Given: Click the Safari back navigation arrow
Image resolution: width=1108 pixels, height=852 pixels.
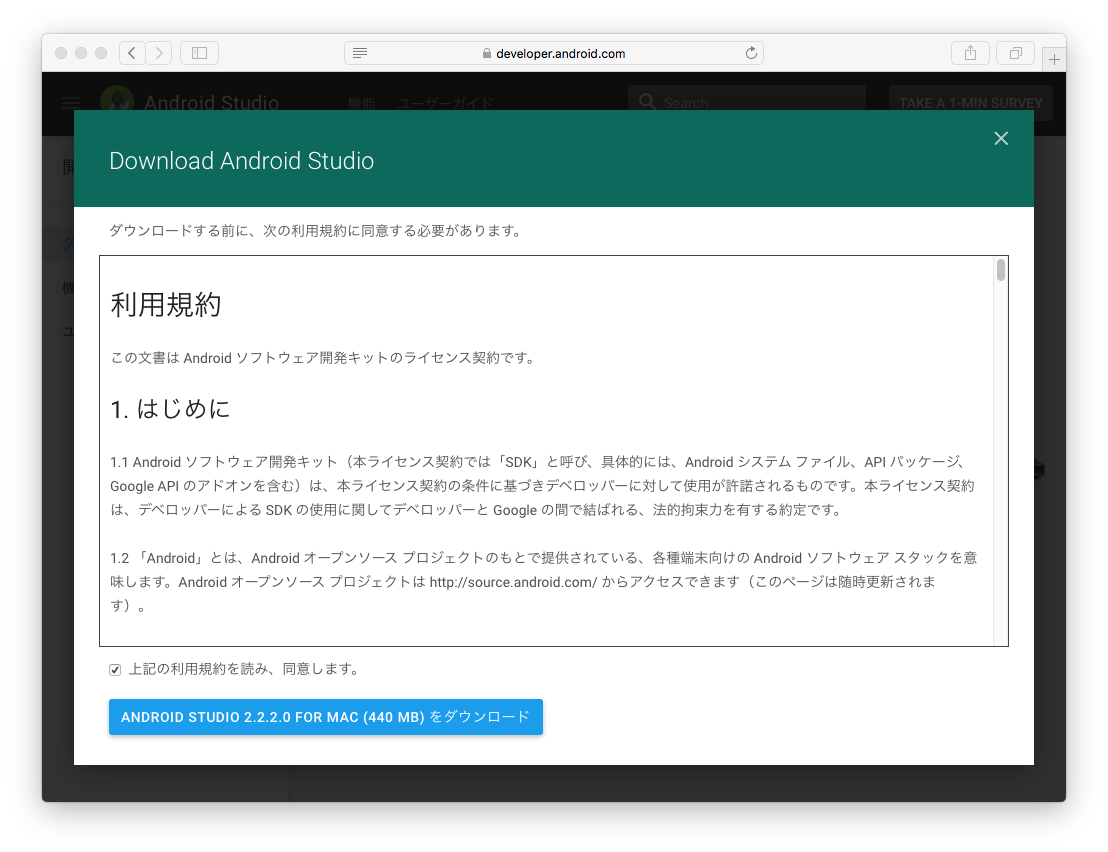Looking at the screenshot, I should (132, 53).
